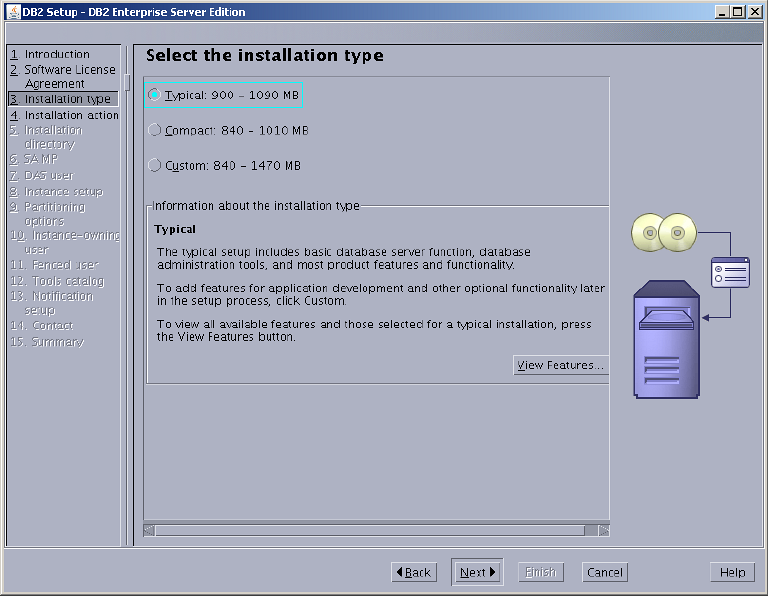Viewport: 768px width, 596px height.
Task: Select the Typical installation radio button
Action: (x=154, y=95)
